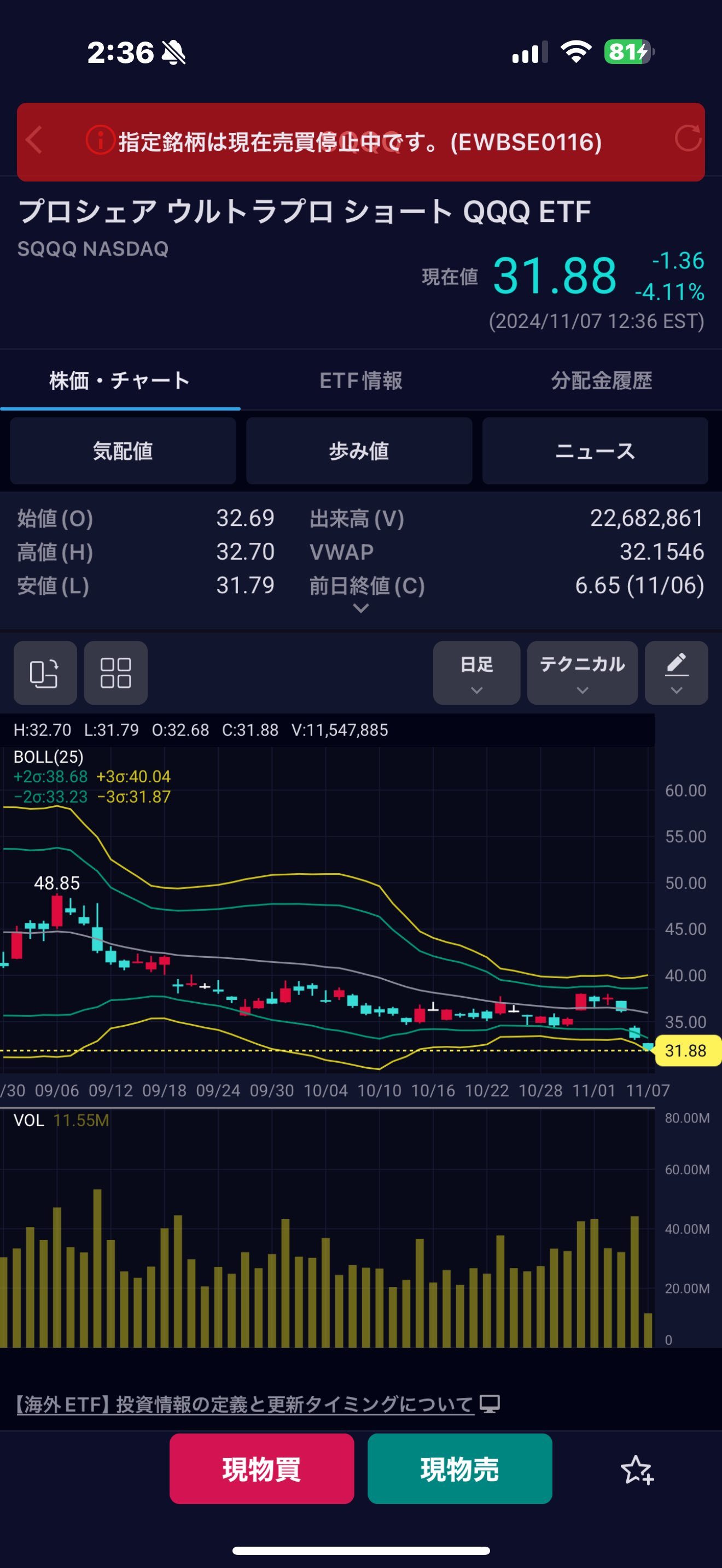Screen dimensions: 722x1568
Task: Open テクニカル indicator dropdown
Action: point(583,672)
